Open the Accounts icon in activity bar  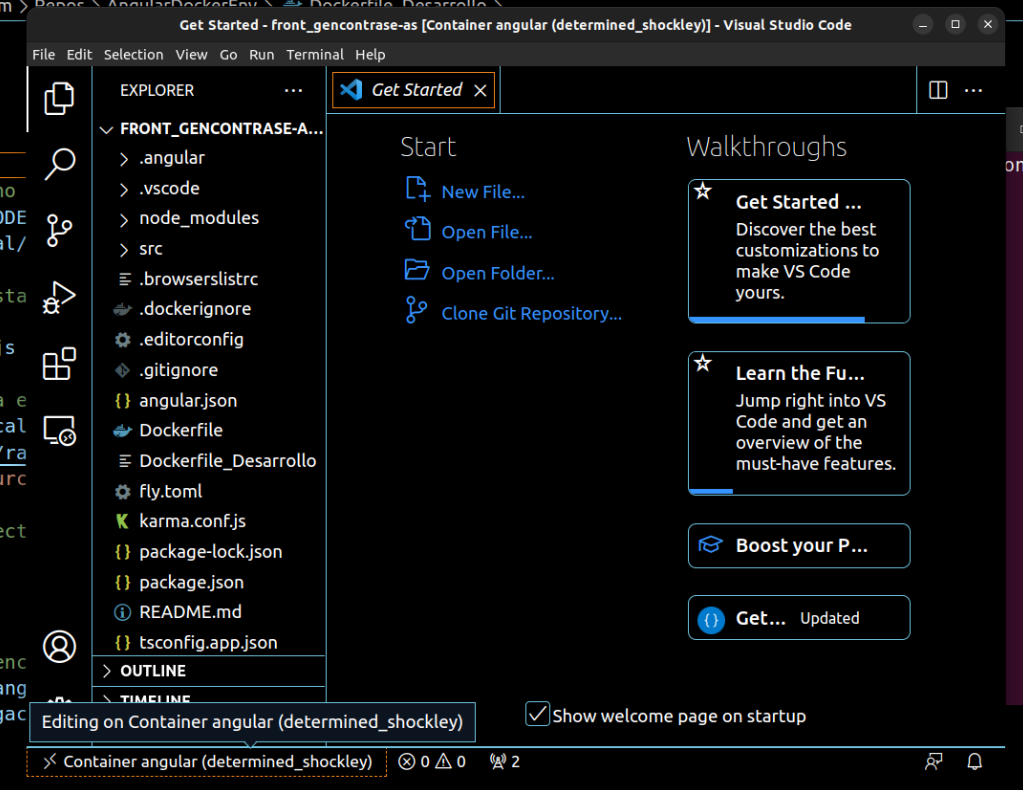[59, 647]
